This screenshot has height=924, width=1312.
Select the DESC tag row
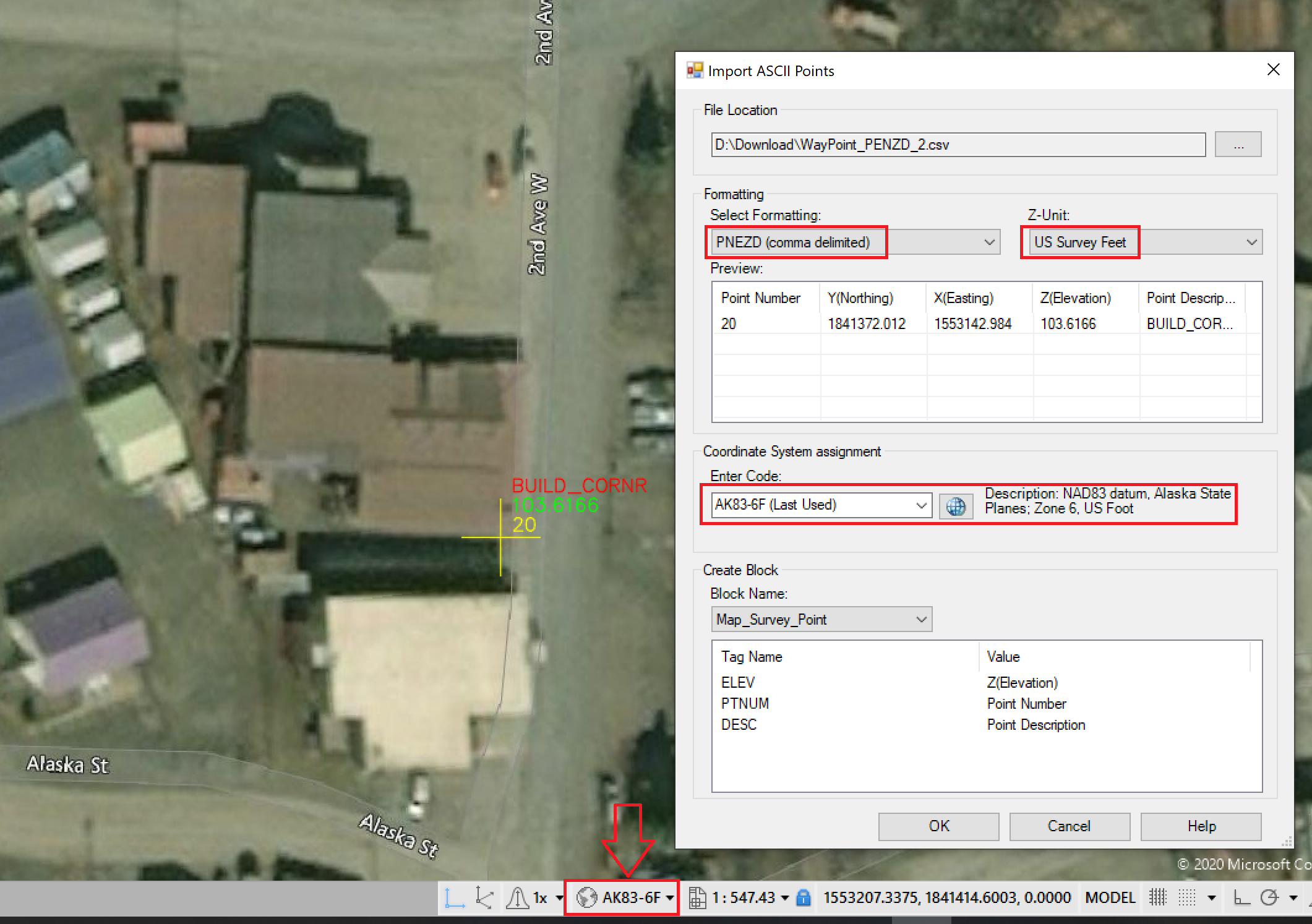pyautogui.click(x=987, y=725)
